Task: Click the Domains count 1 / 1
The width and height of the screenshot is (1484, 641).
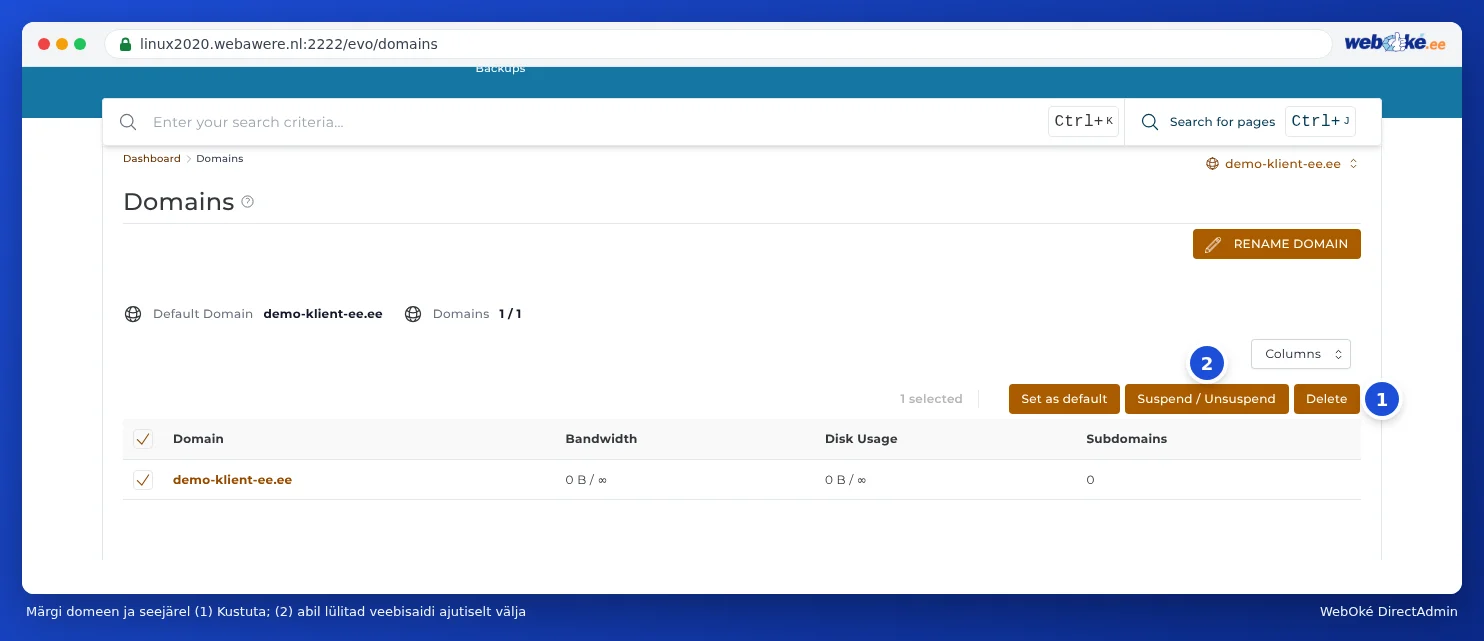Action: (x=510, y=314)
